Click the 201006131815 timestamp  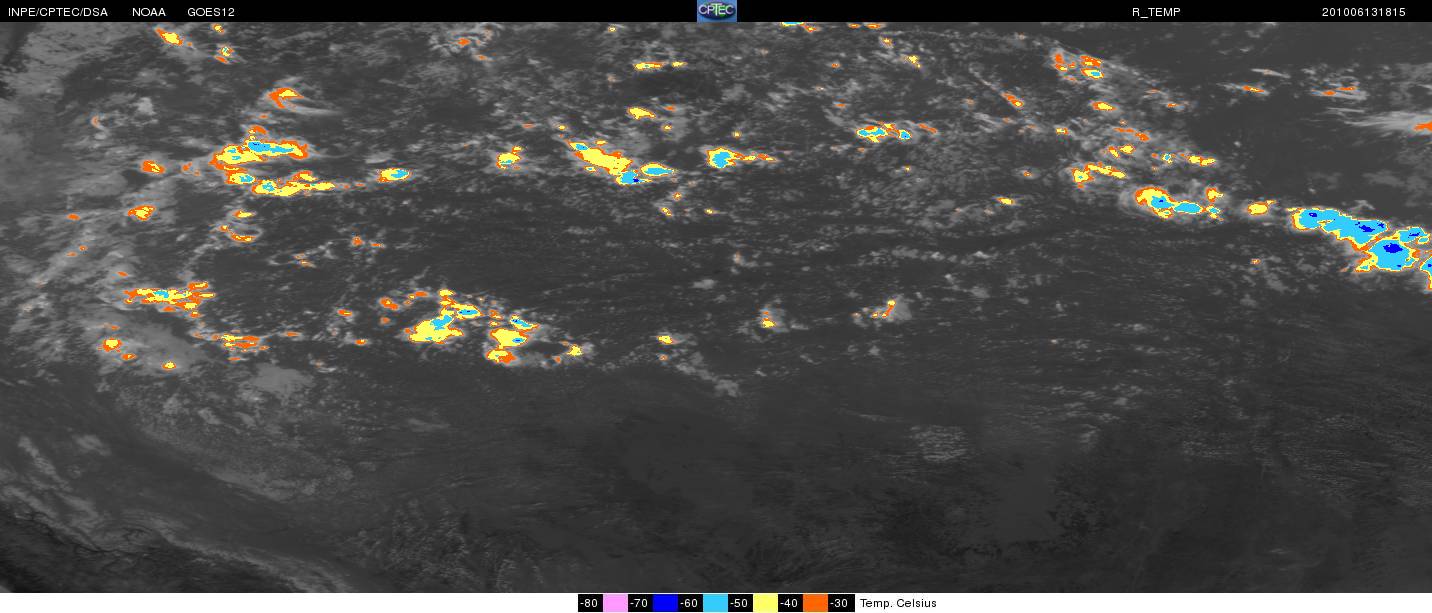[x=1364, y=12]
